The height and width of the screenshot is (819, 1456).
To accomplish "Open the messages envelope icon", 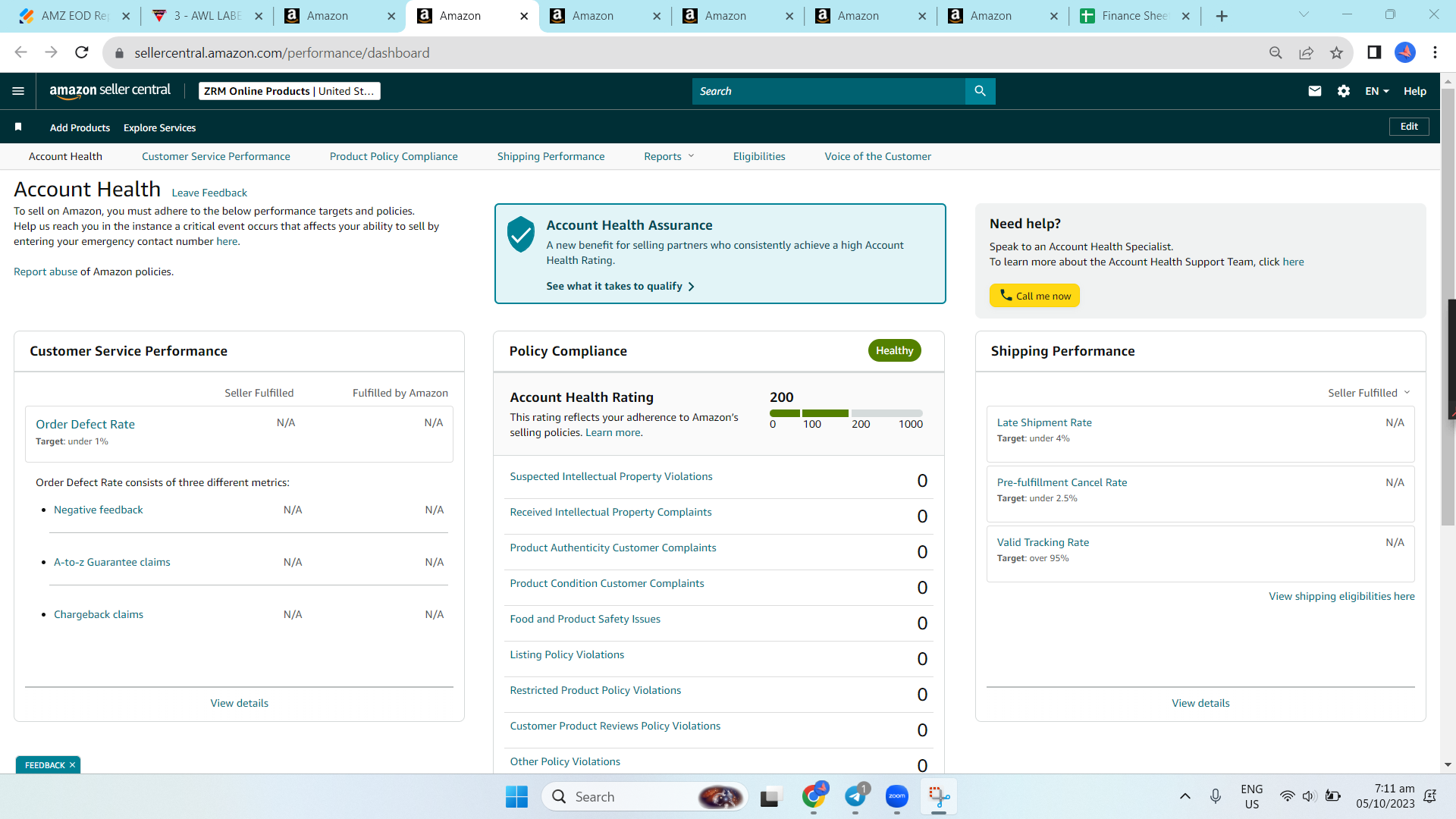I will [x=1315, y=91].
